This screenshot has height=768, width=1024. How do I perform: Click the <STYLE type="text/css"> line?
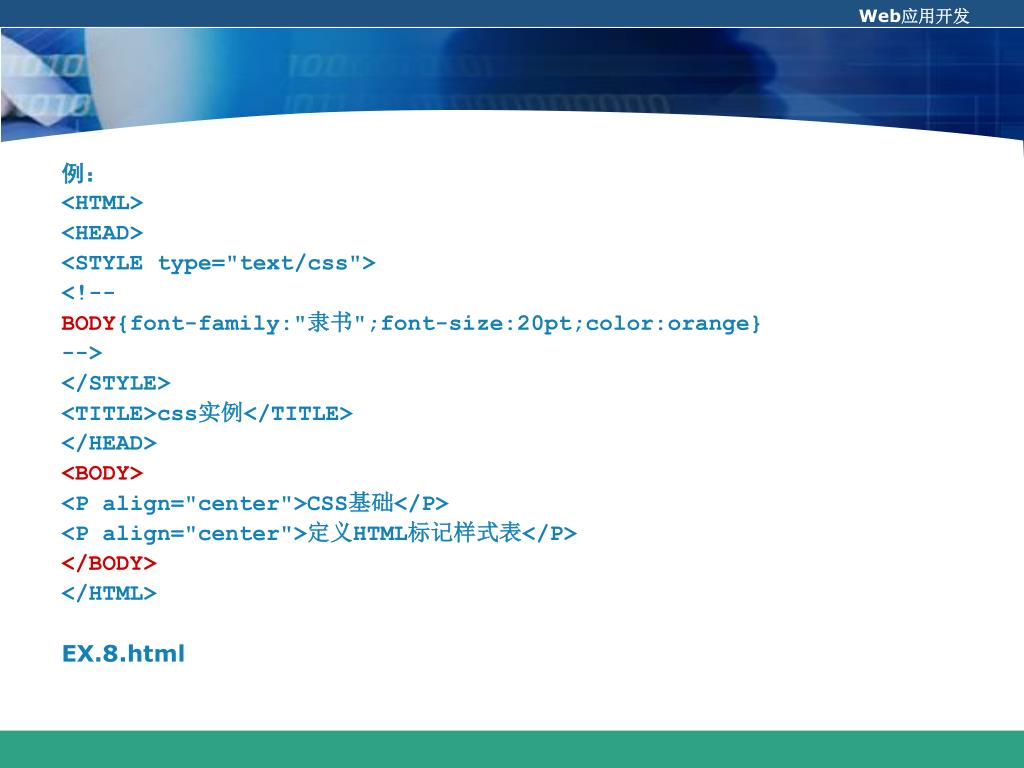click(218, 263)
